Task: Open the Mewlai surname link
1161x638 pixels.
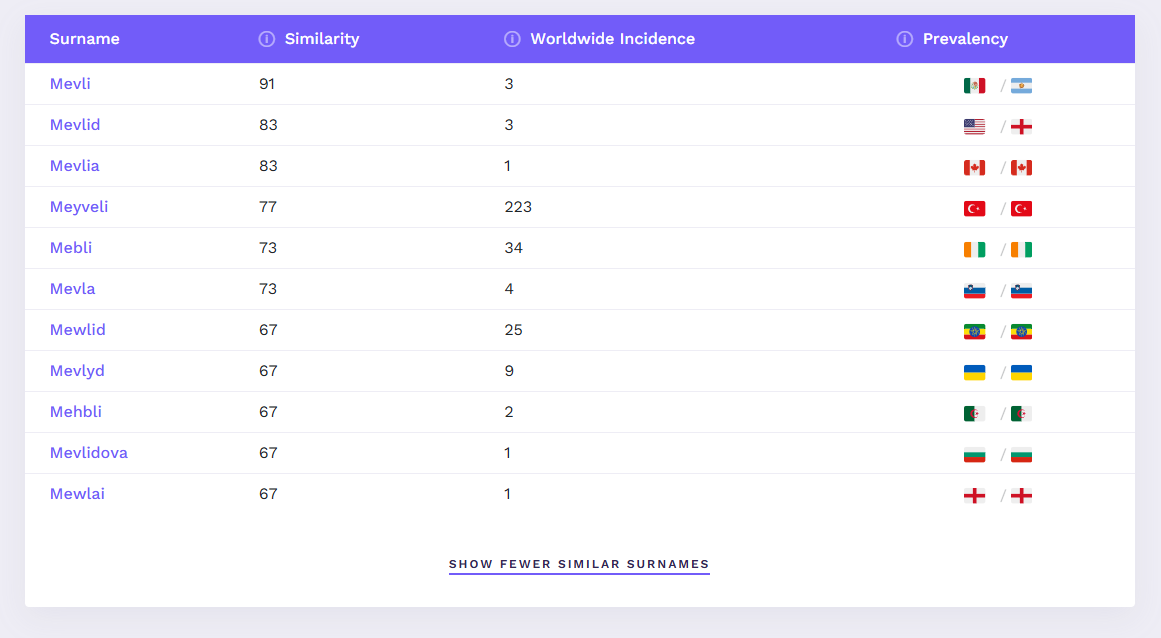Action: click(x=77, y=494)
